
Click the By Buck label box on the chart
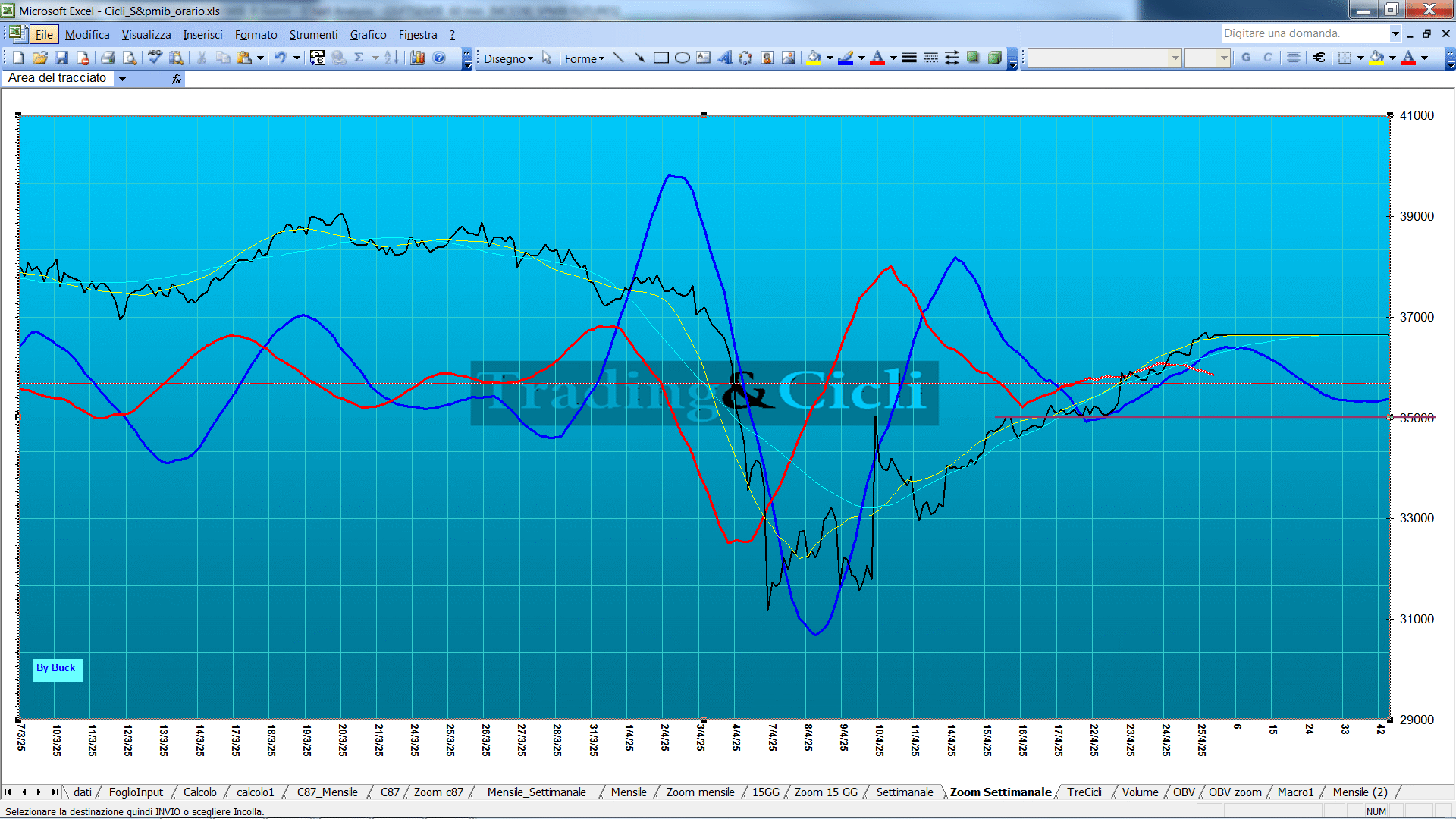(x=57, y=669)
